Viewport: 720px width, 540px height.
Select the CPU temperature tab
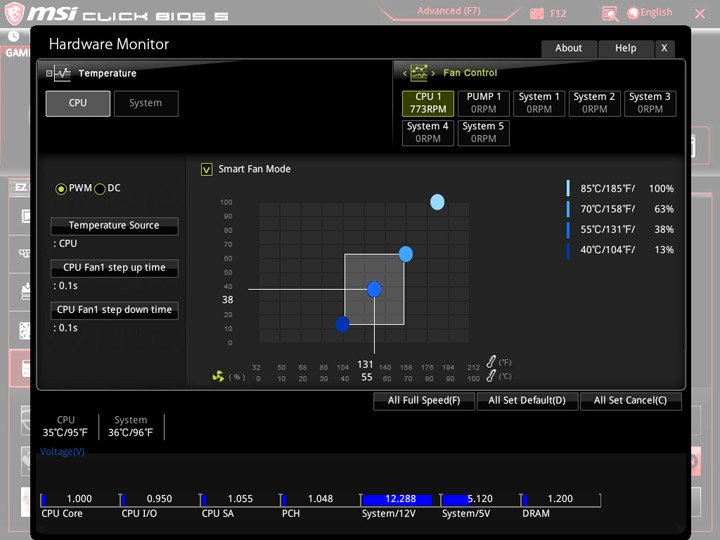tap(78, 103)
